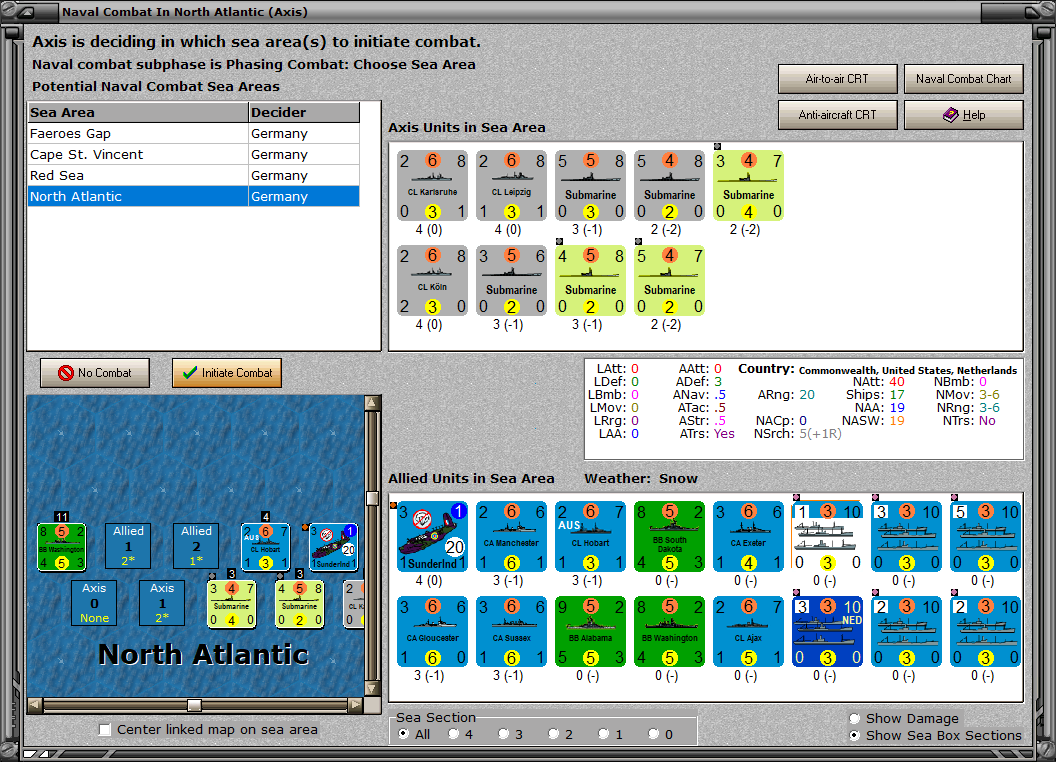Click the map scroll left arrow
The width and height of the screenshot is (1056, 762).
(x=35, y=705)
